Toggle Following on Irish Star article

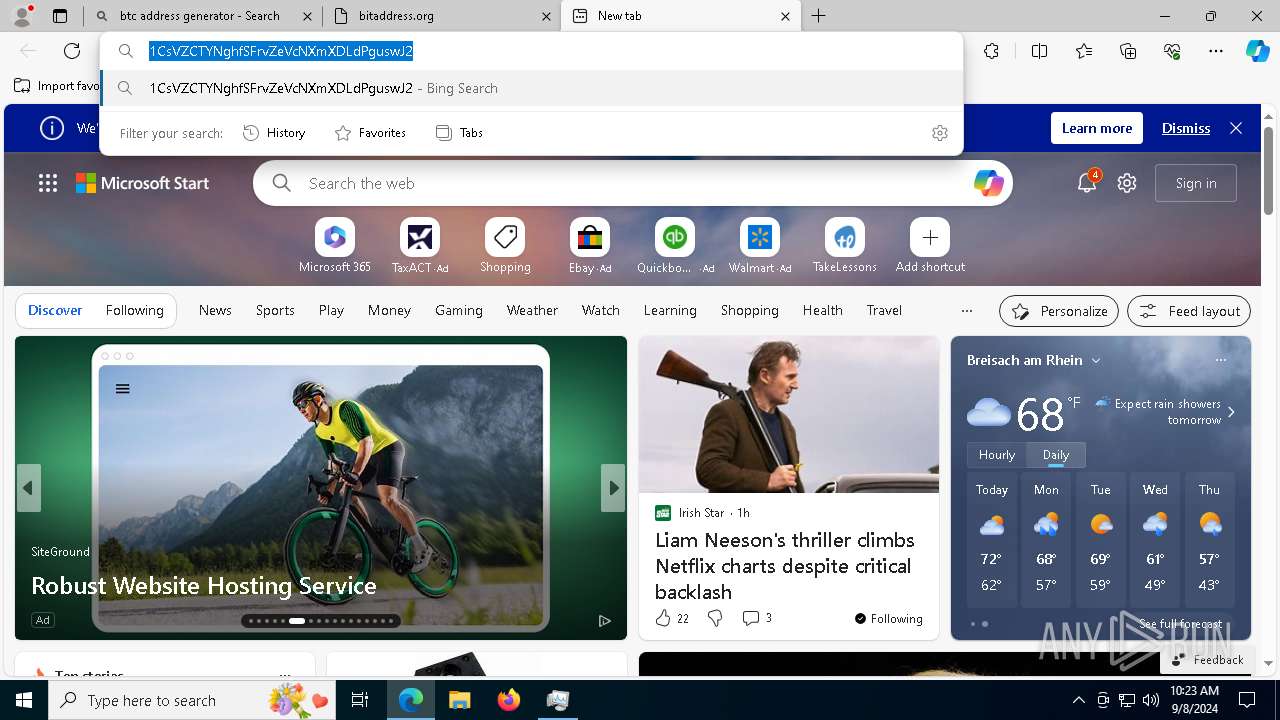tap(889, 619)
